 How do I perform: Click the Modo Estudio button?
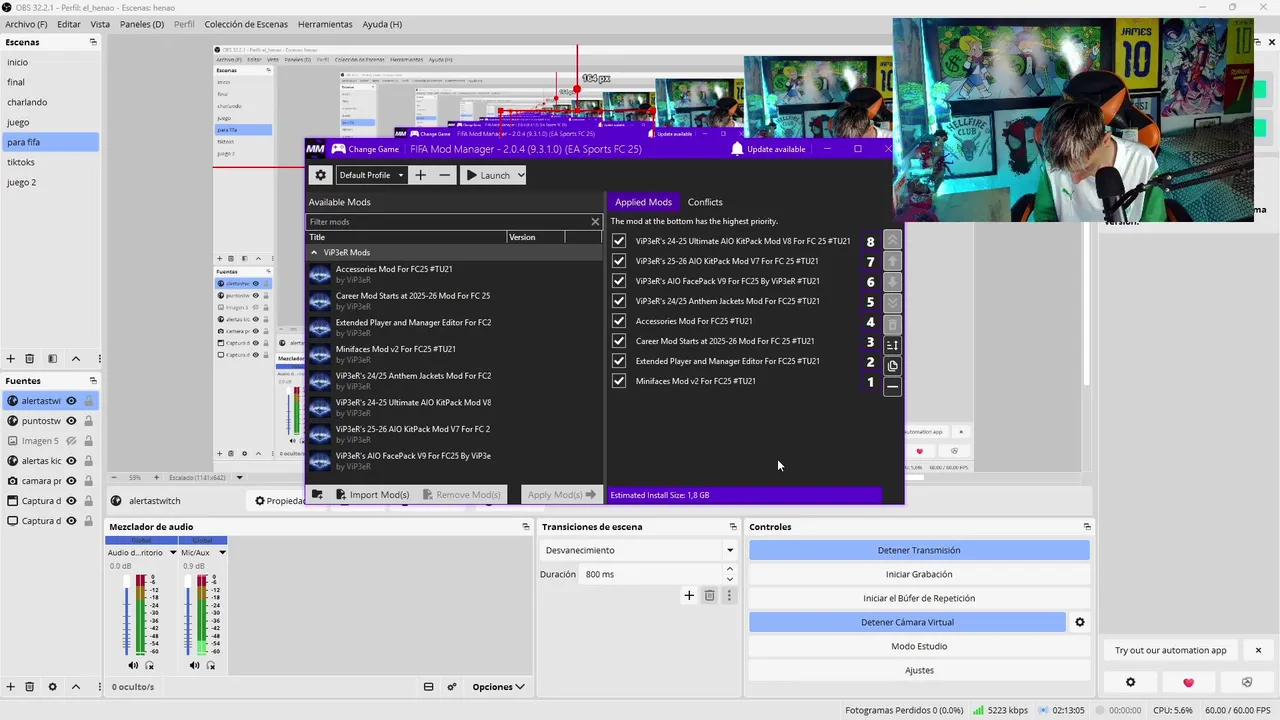click(919, 646)
